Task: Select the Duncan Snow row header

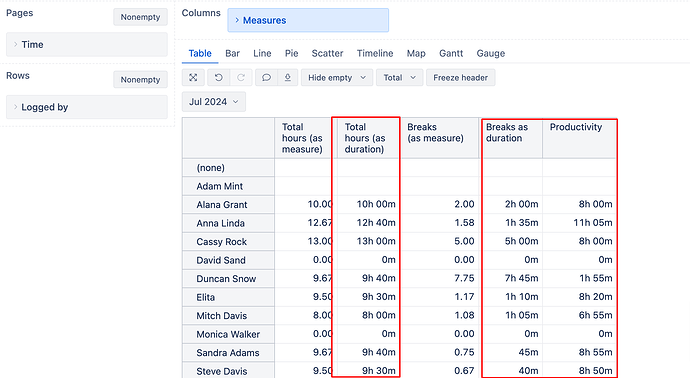Action: click(x=228, y=279)
